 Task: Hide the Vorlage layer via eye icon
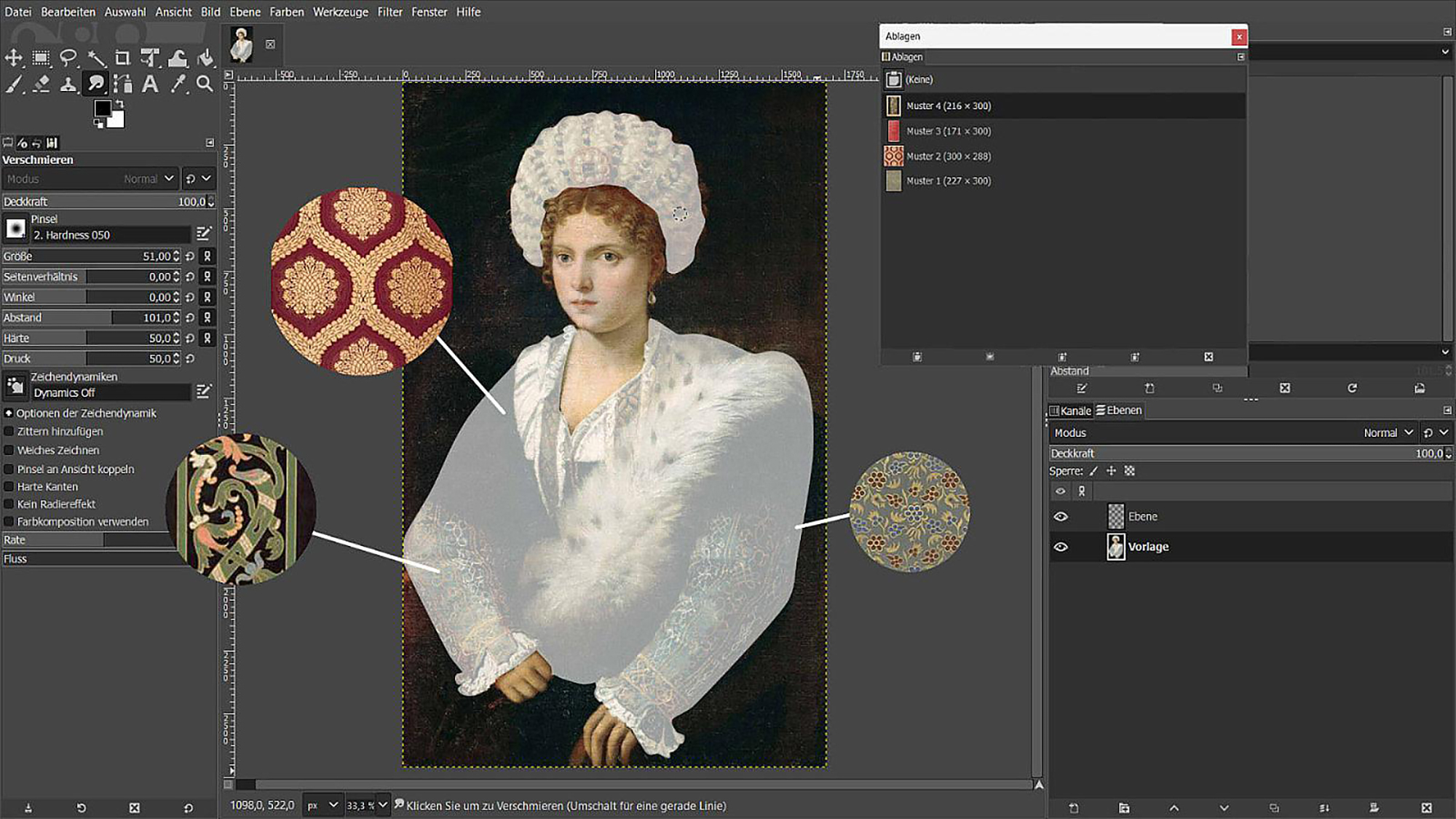pyautogui.click(x=1061, y=547)
